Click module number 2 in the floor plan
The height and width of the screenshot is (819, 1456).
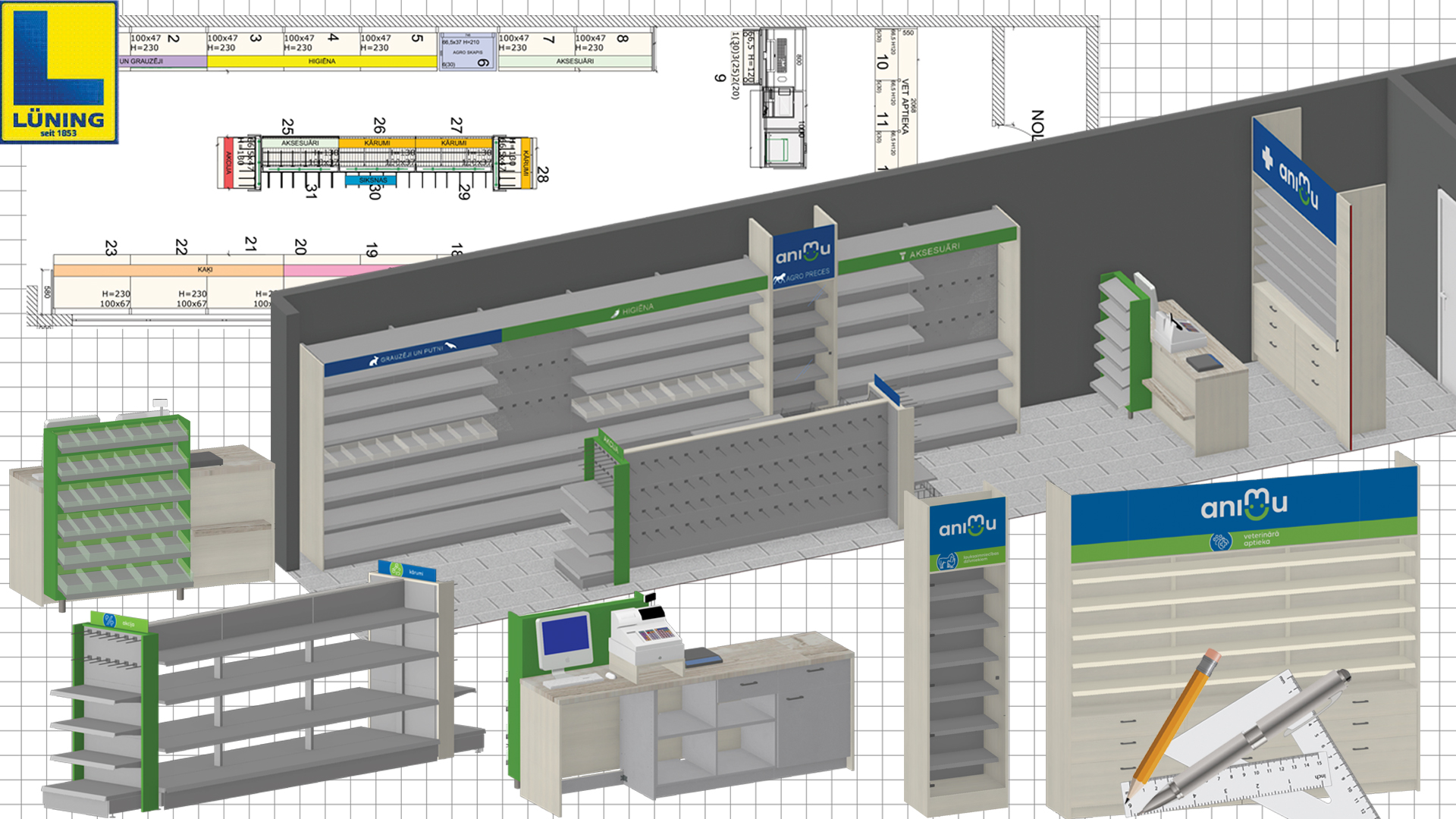(x=174, y=38)
